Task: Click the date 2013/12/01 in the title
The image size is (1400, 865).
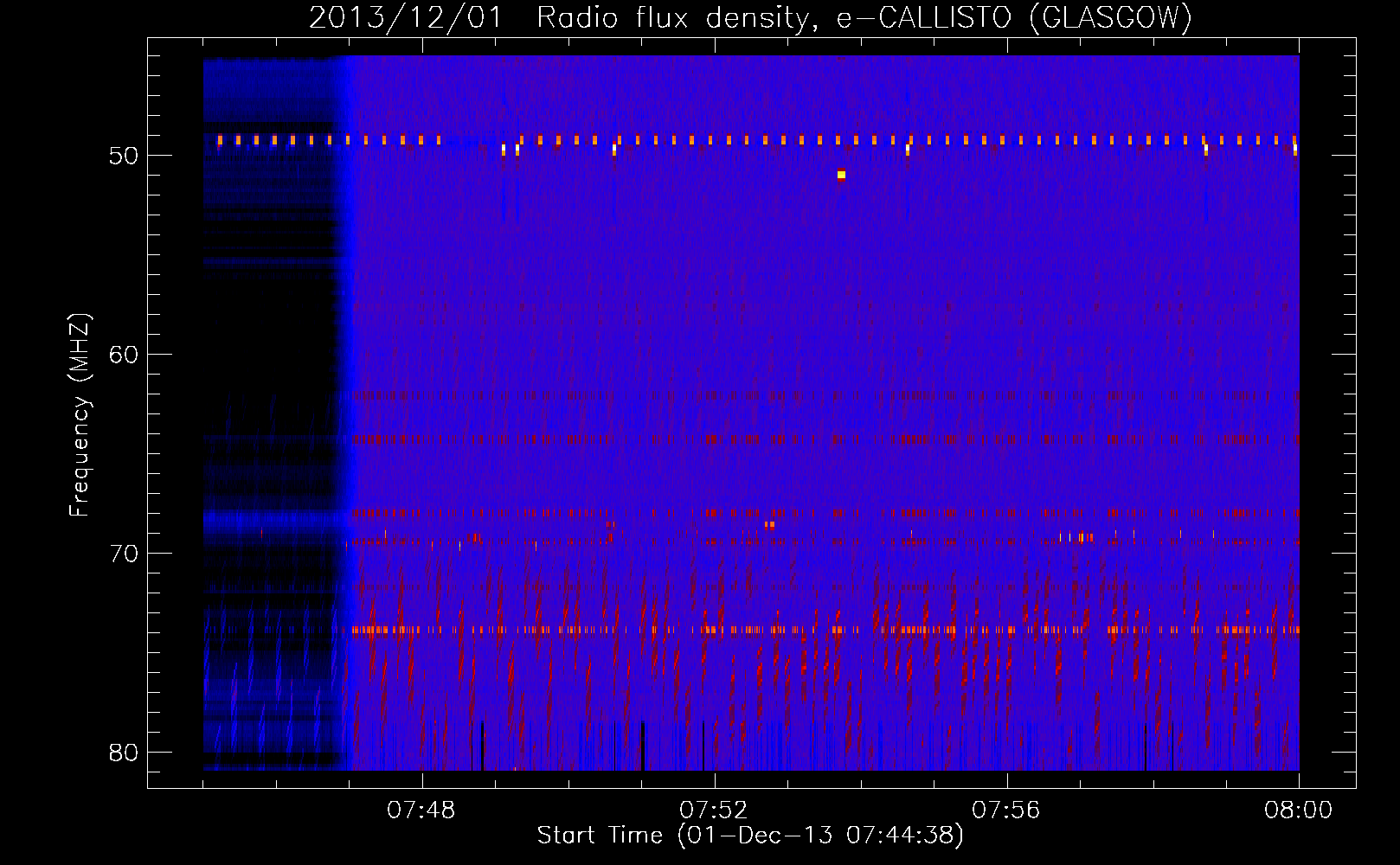Action: [x=406, y=17]
